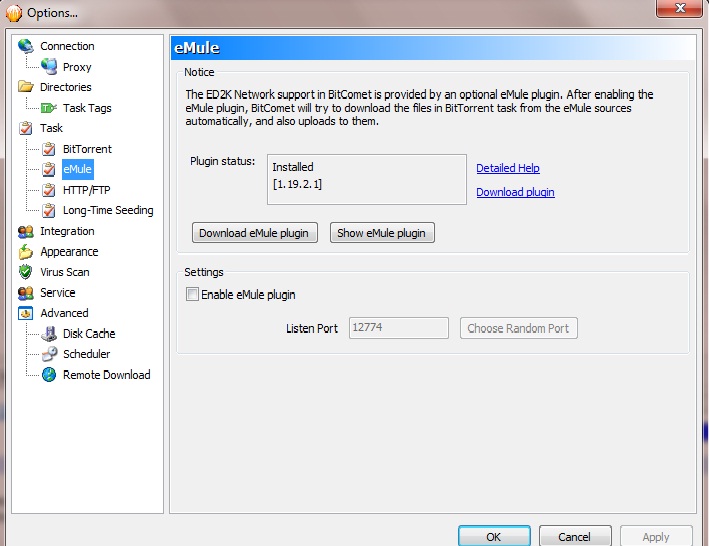This screenshot has height=546, width=709.
Task: Click the Remote Download globe icon
Action: click(x=49, y=375)
